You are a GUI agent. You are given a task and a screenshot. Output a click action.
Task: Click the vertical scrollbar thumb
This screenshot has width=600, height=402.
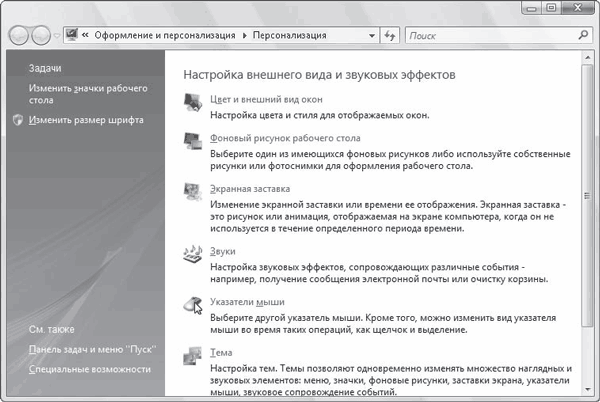[x=587, y=196]
